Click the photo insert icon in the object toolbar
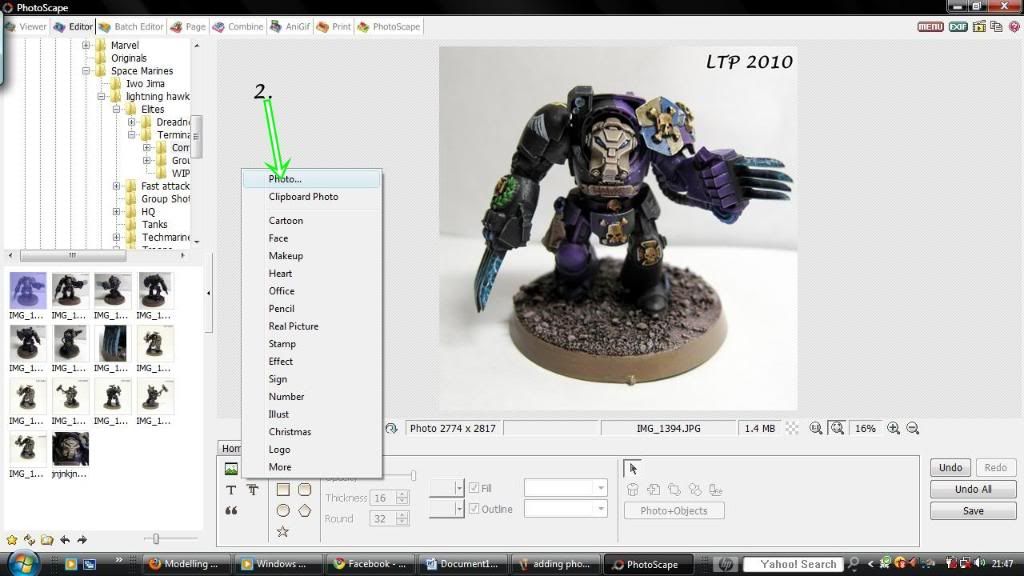Image resolution: width=1024 pixels, height=576 pixels. point(231,469)
